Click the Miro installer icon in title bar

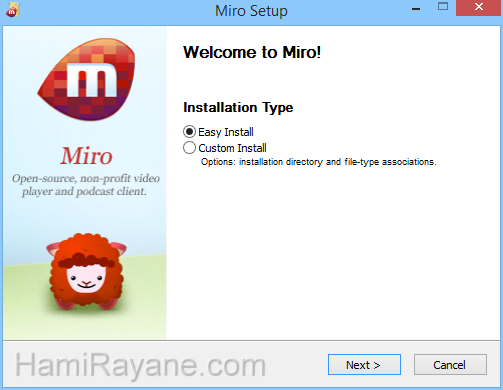[x=13, y=10]
